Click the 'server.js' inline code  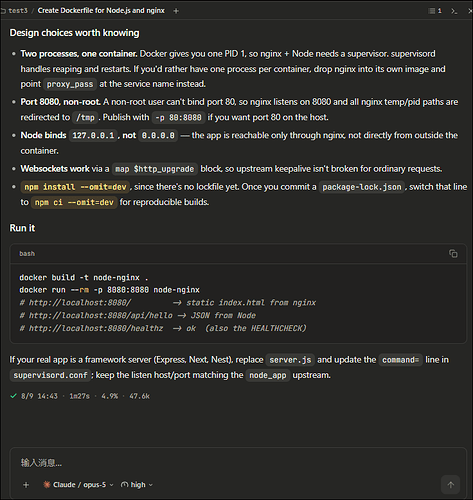290,360
